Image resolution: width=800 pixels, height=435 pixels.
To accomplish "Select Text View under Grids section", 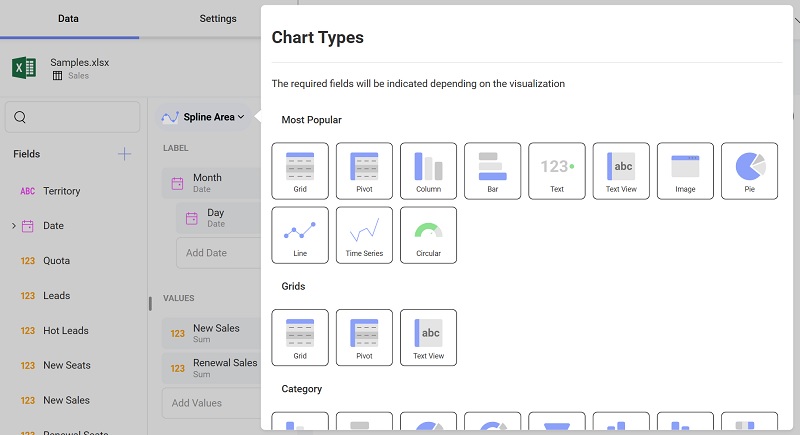I will point(428,337).
